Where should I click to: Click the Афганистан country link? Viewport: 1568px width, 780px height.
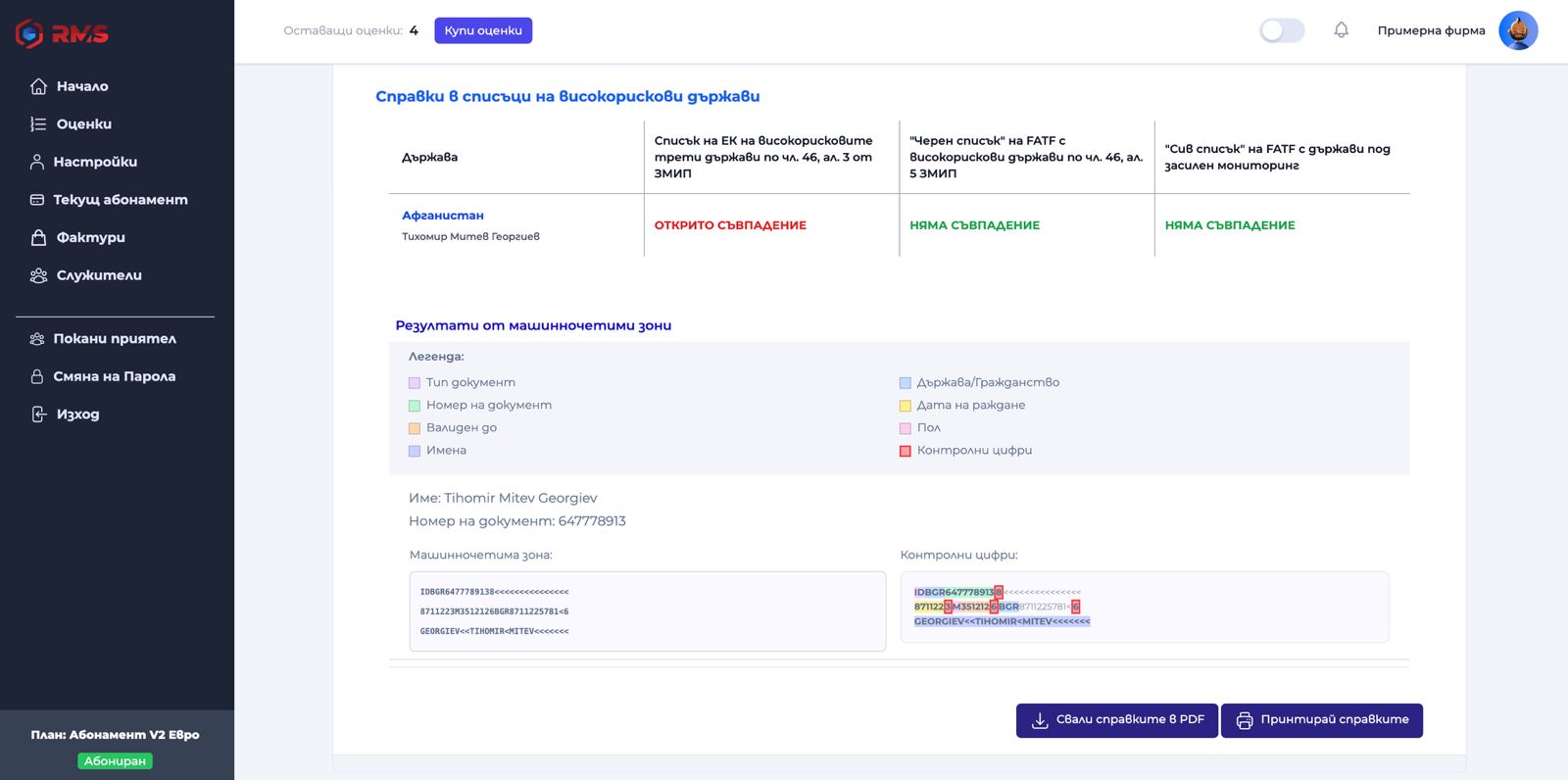(x=443, y=216)
